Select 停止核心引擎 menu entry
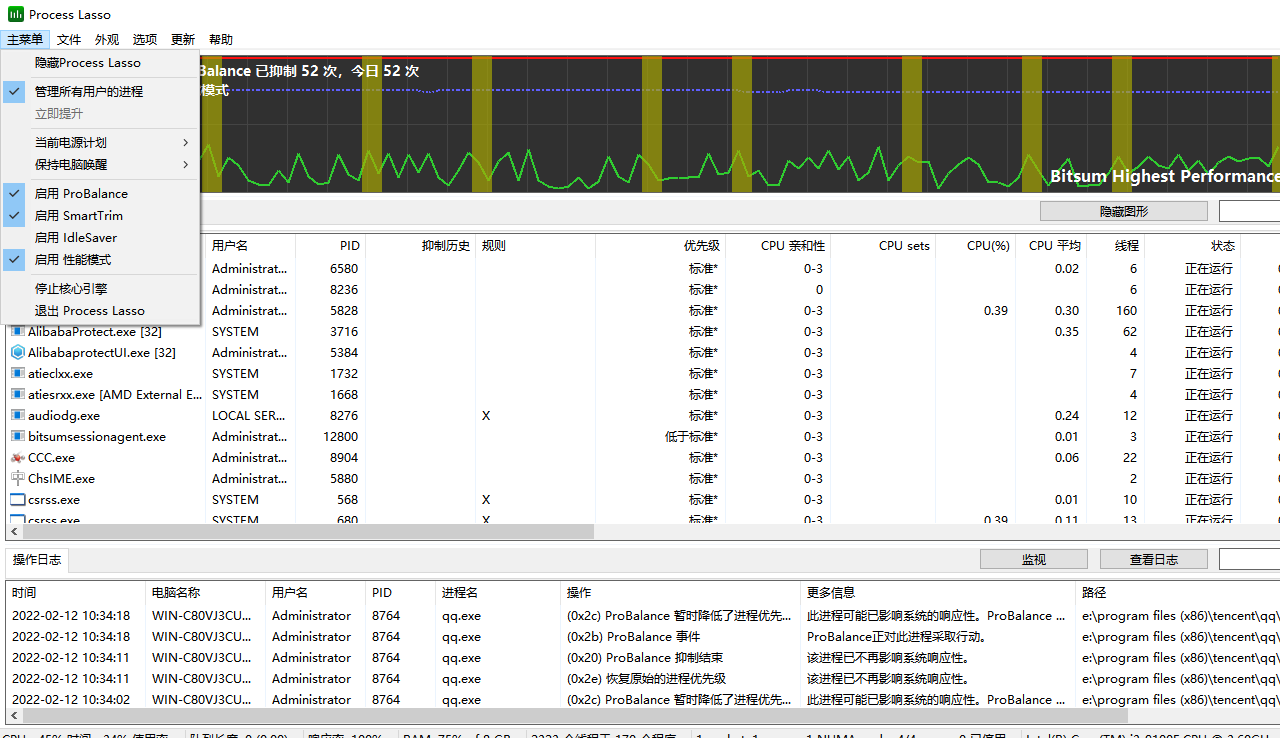Screen dimensions: 1280x738 point(100,288)
